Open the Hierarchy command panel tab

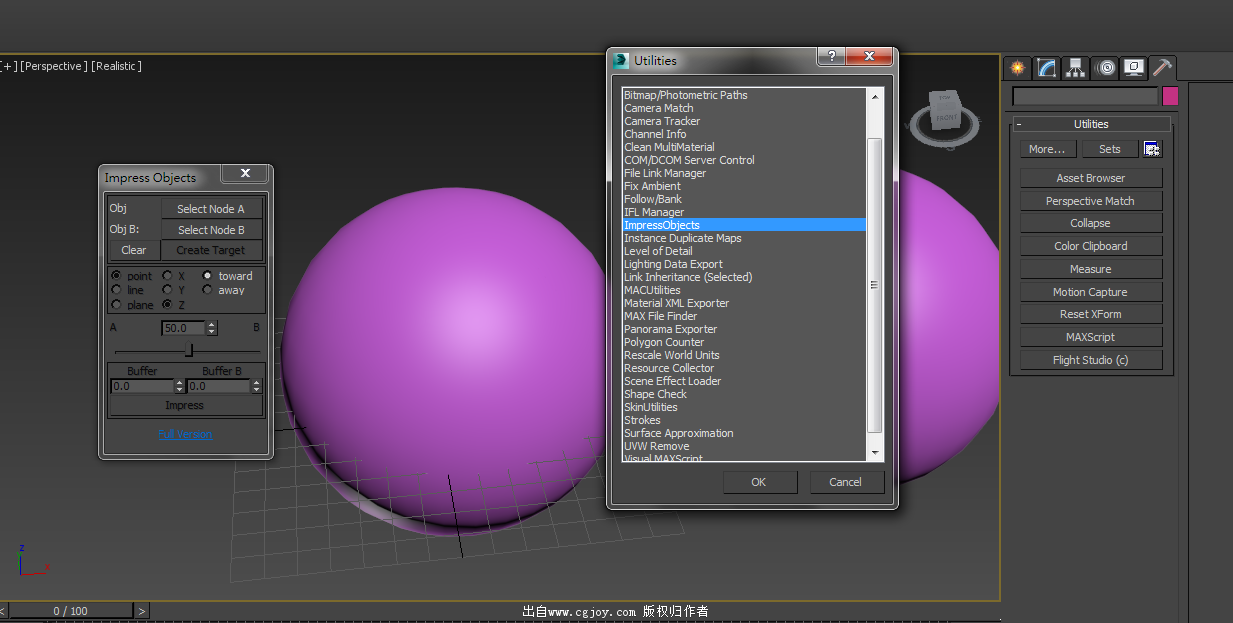1076,68
